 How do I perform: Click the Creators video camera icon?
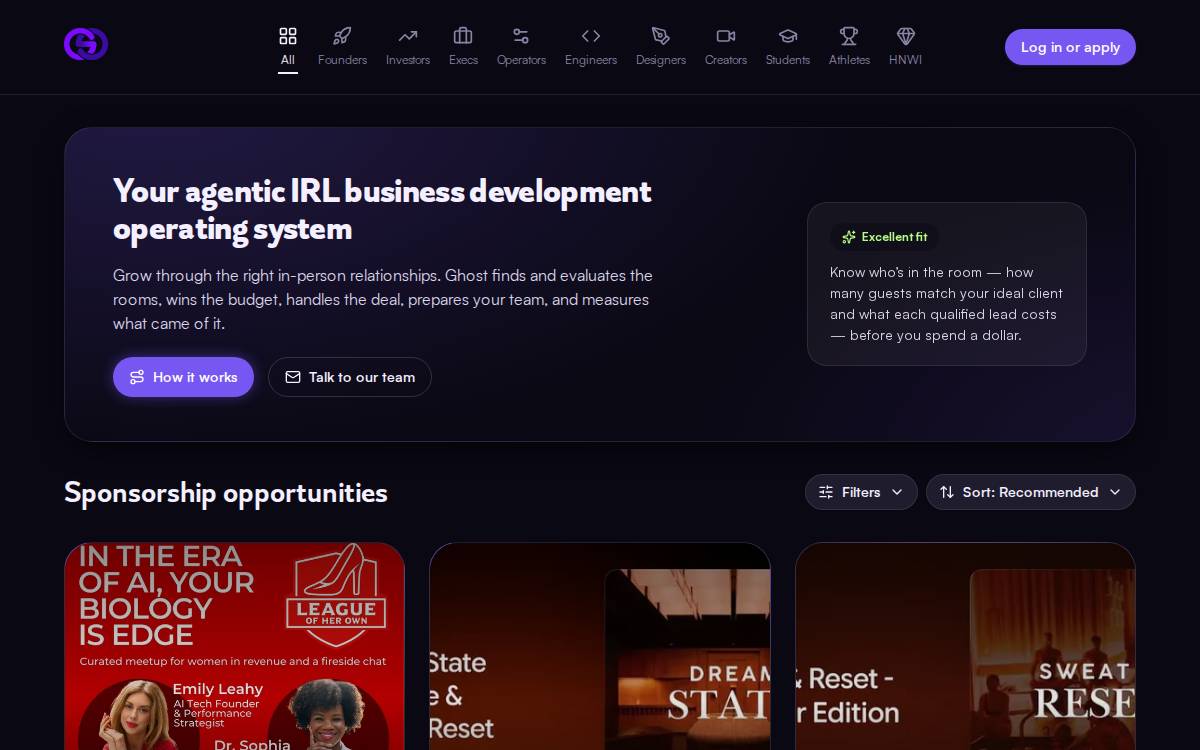point(726,36)
